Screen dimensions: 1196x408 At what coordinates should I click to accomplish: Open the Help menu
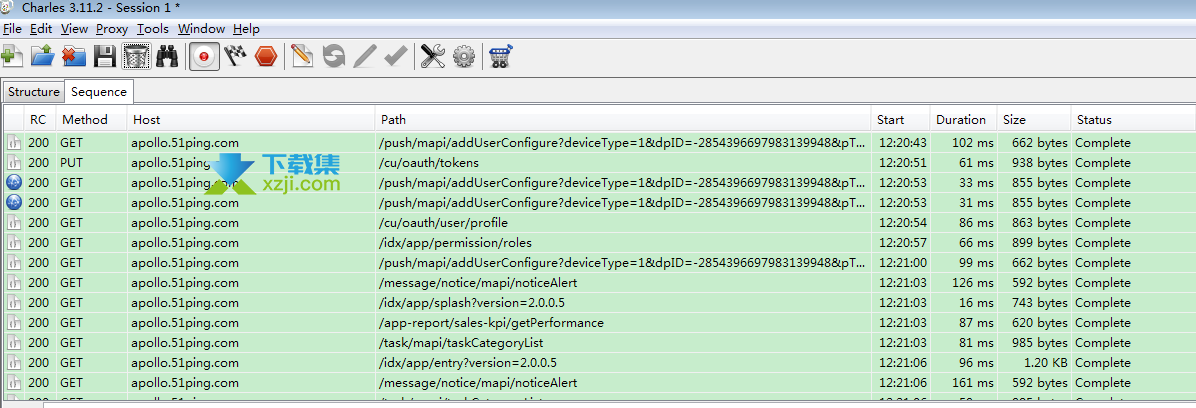(246, 29)
